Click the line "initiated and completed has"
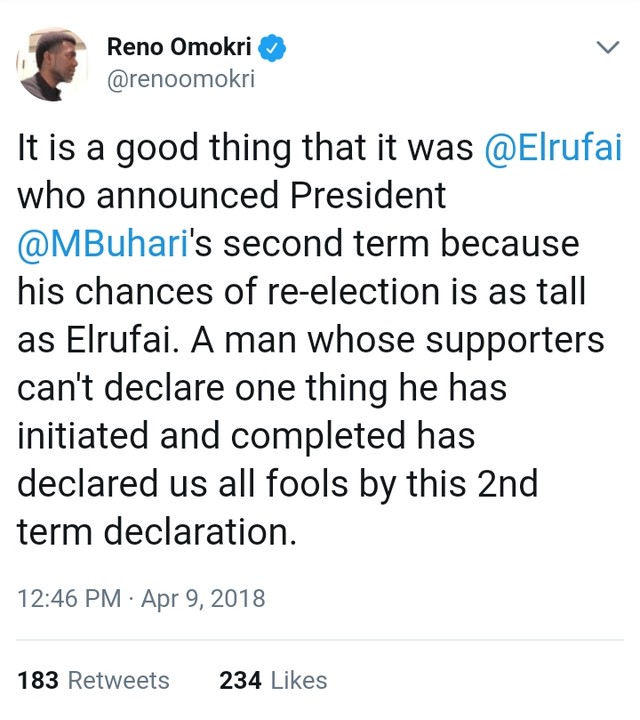The image size is (640, 720). (x=246, y=436)
